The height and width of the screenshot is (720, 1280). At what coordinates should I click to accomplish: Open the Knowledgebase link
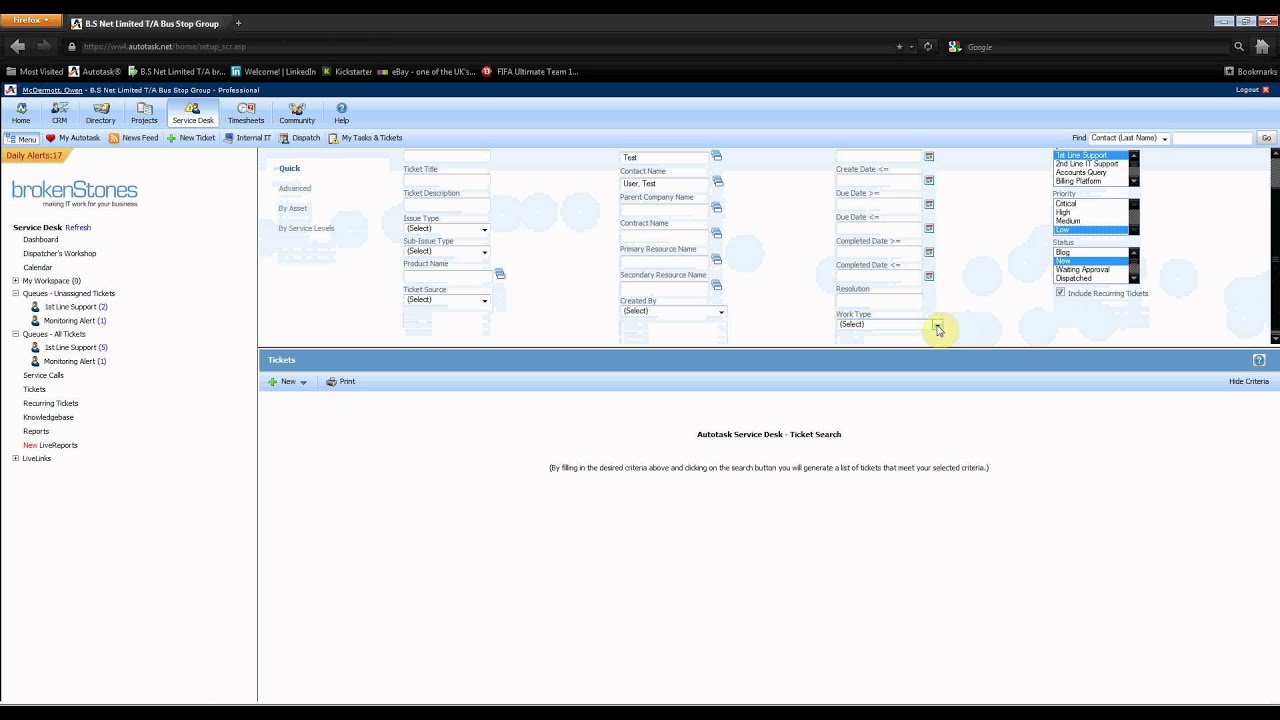pos(48,418)
